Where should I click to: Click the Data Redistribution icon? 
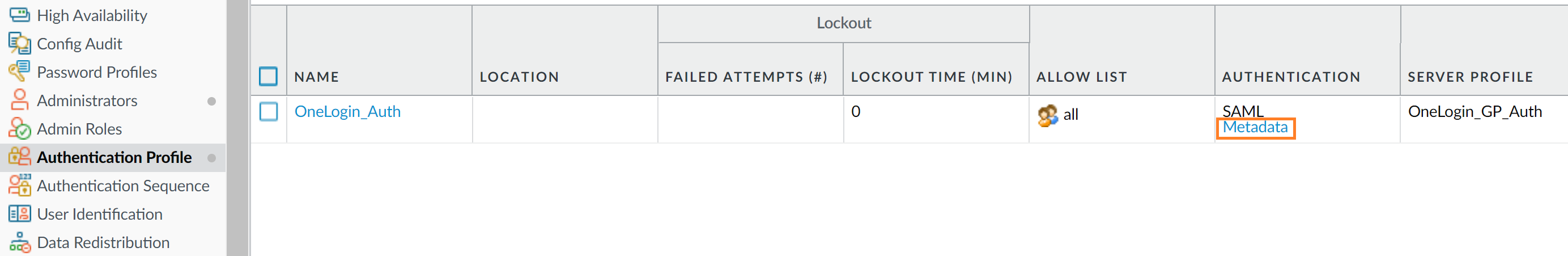[x=19, y=242]
